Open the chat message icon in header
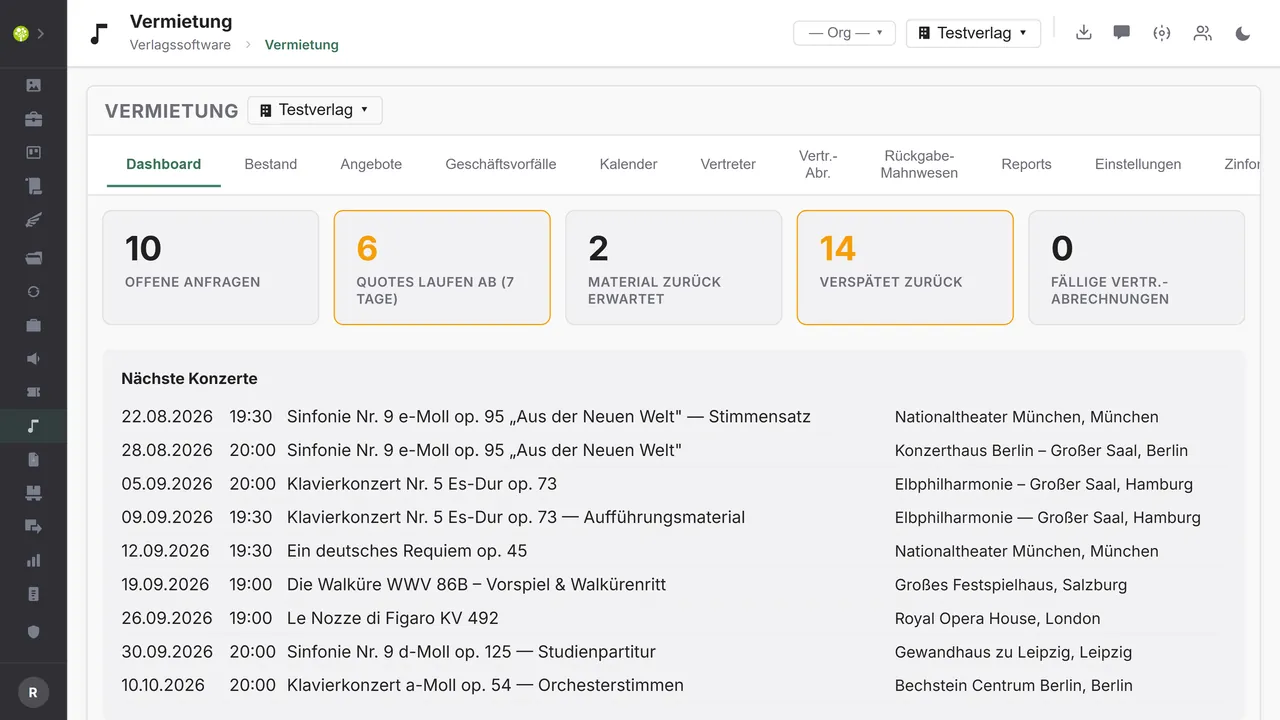The width and height of the screenshot is (1280, 720). tap(1122, 33)
